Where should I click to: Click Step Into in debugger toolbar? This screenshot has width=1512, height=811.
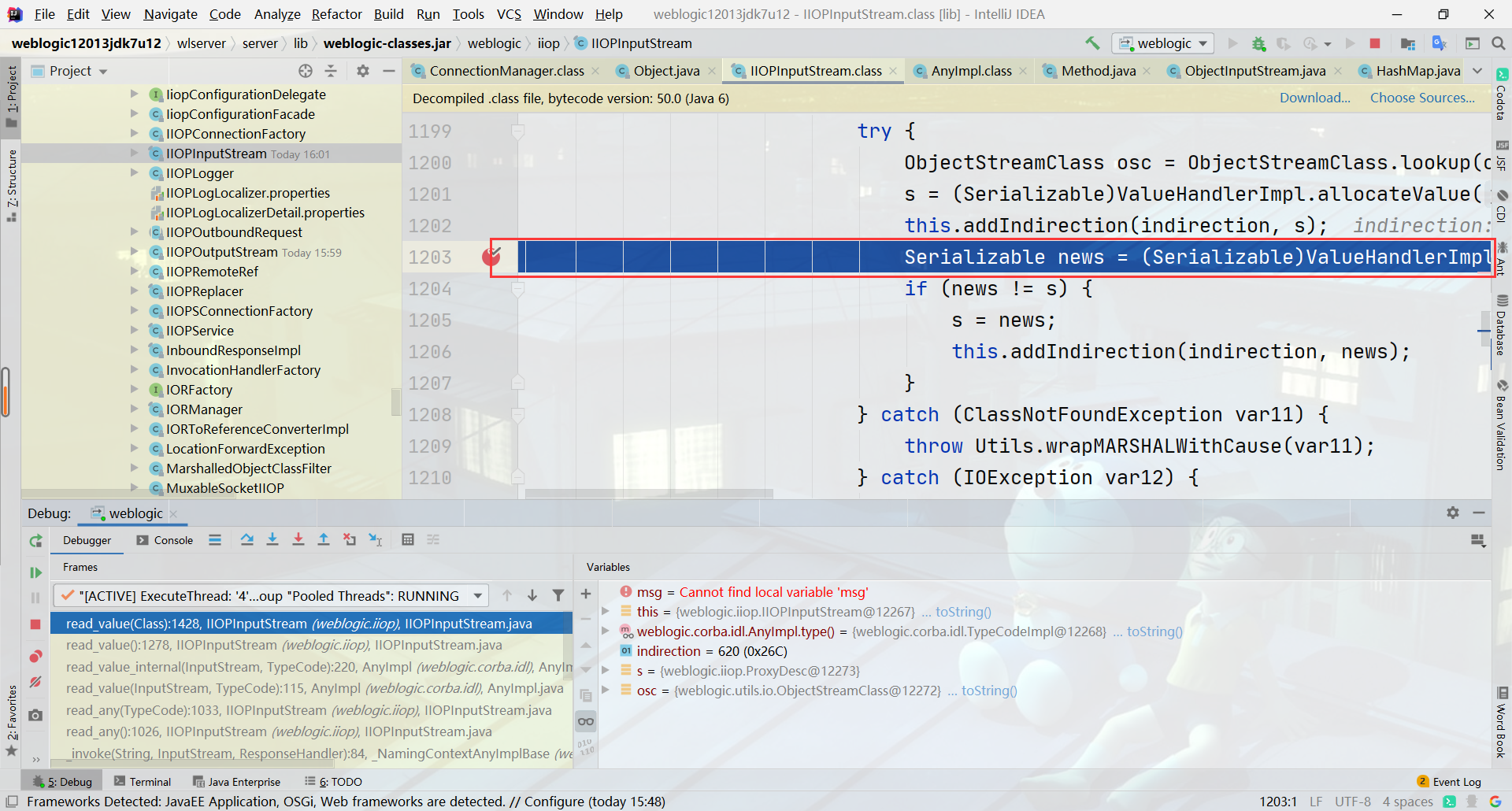(272, 539)
